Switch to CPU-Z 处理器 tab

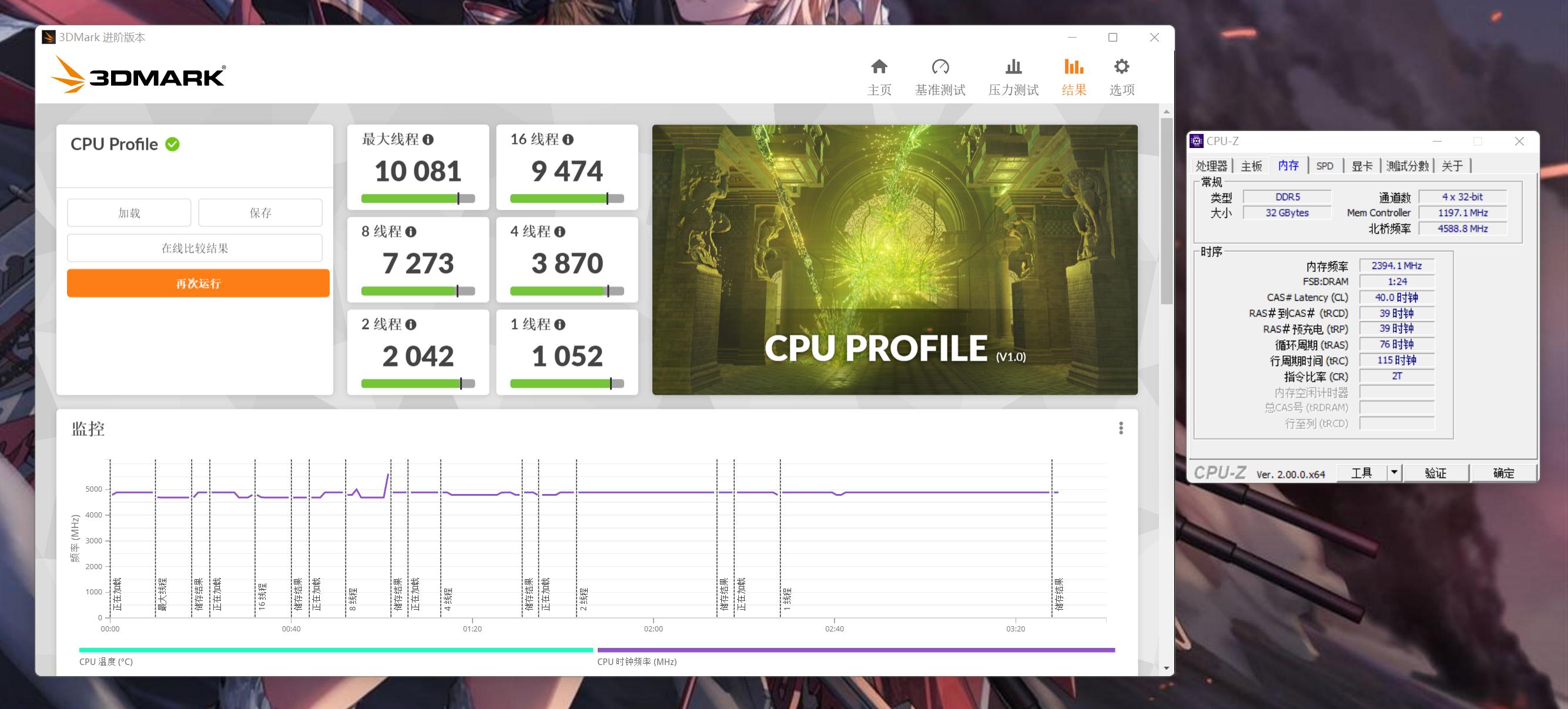(x=1211, y=166)
